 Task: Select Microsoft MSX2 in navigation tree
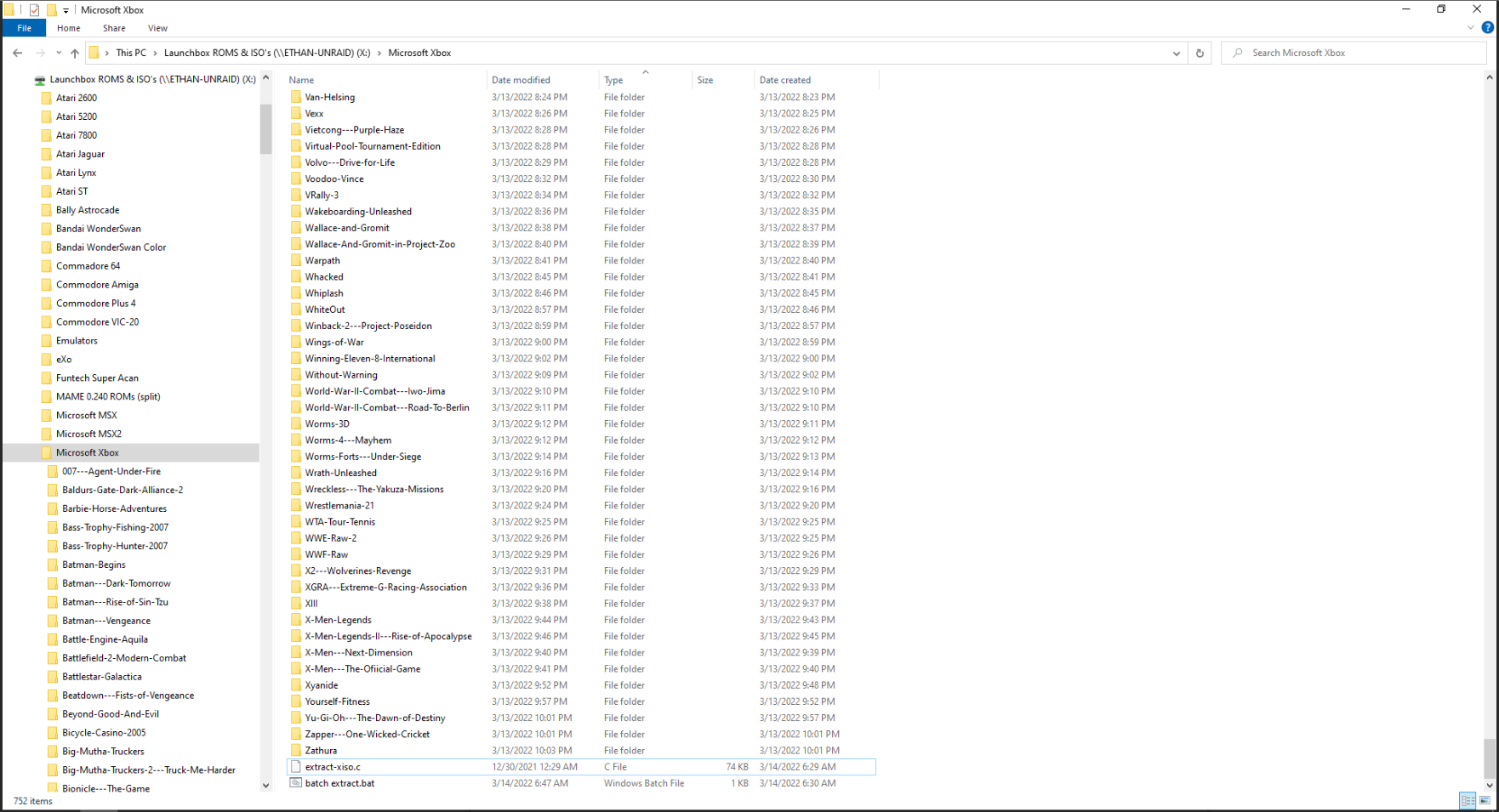pos(88,434)
